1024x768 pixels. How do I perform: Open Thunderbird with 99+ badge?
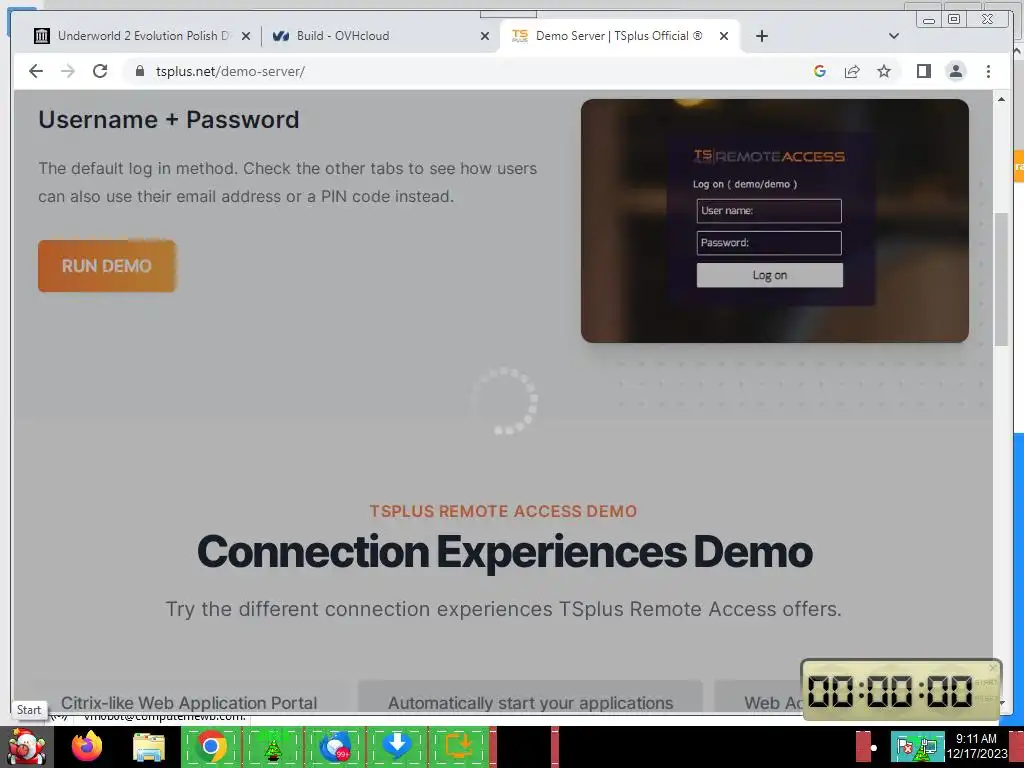click(x=335, y=747)
